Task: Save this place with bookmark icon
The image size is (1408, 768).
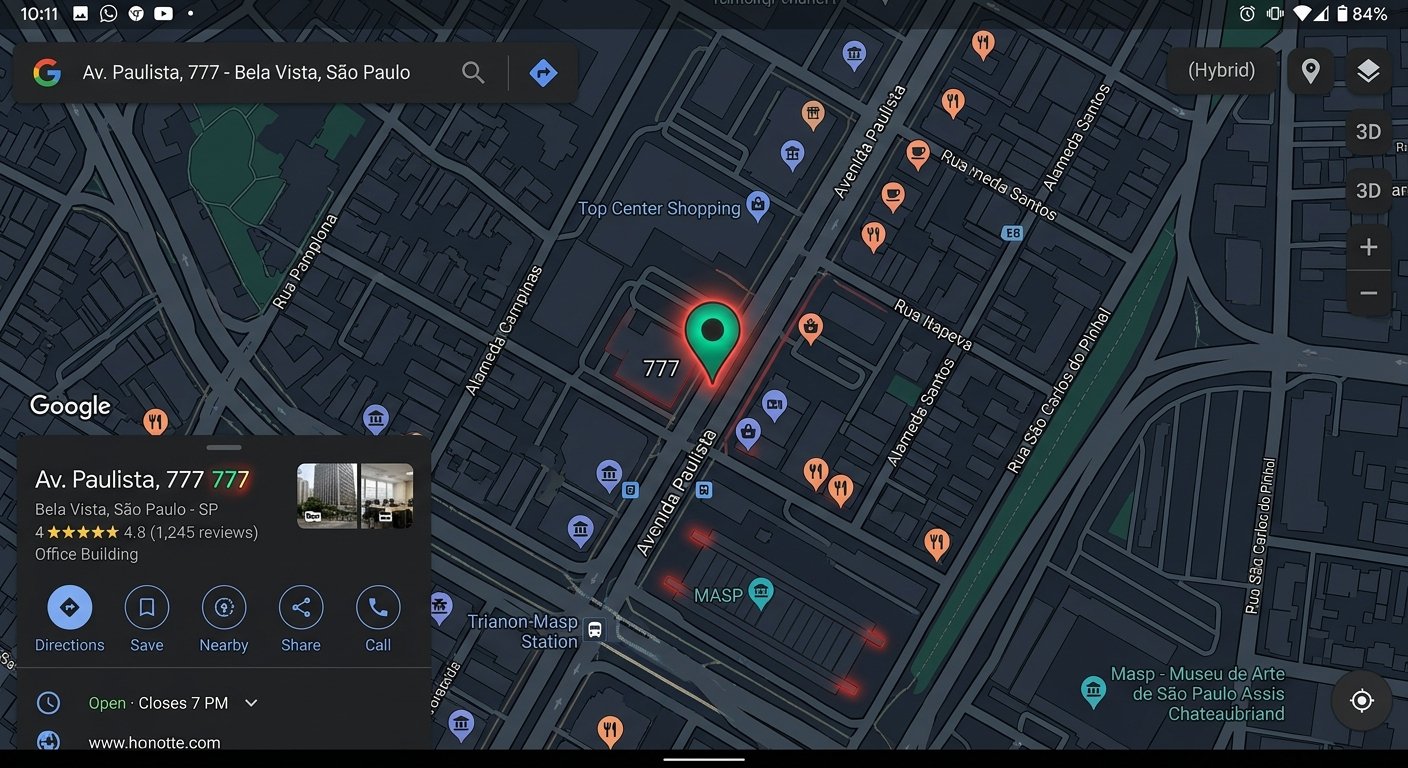Action: tap(147, 620)
